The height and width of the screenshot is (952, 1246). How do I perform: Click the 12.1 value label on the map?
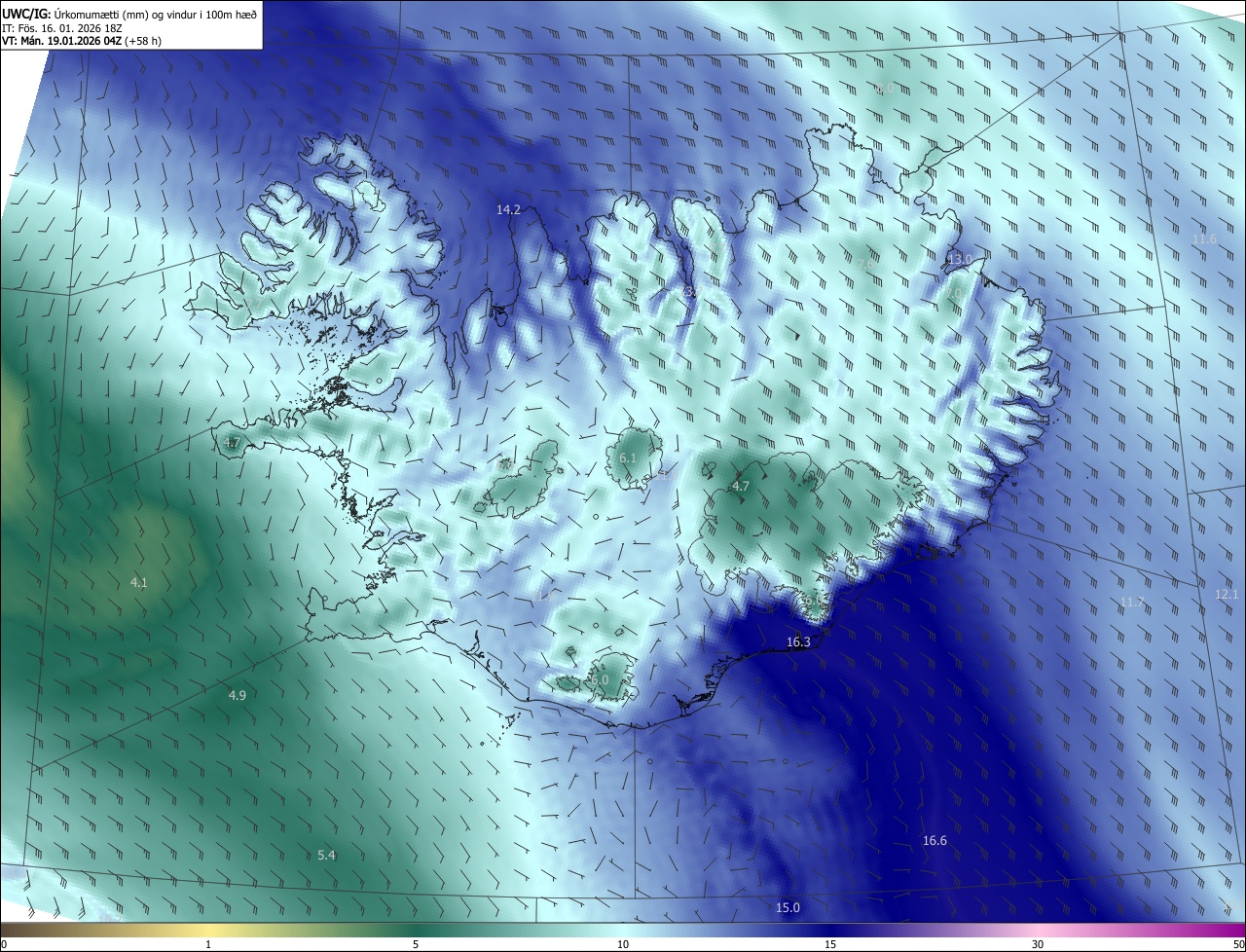click(1227, 594)
